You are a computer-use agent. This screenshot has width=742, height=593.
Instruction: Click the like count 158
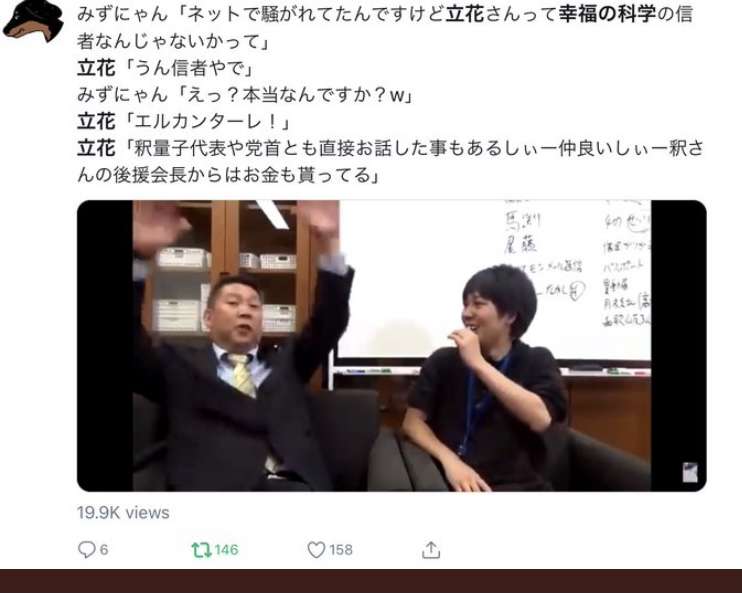tap(341, 549)
